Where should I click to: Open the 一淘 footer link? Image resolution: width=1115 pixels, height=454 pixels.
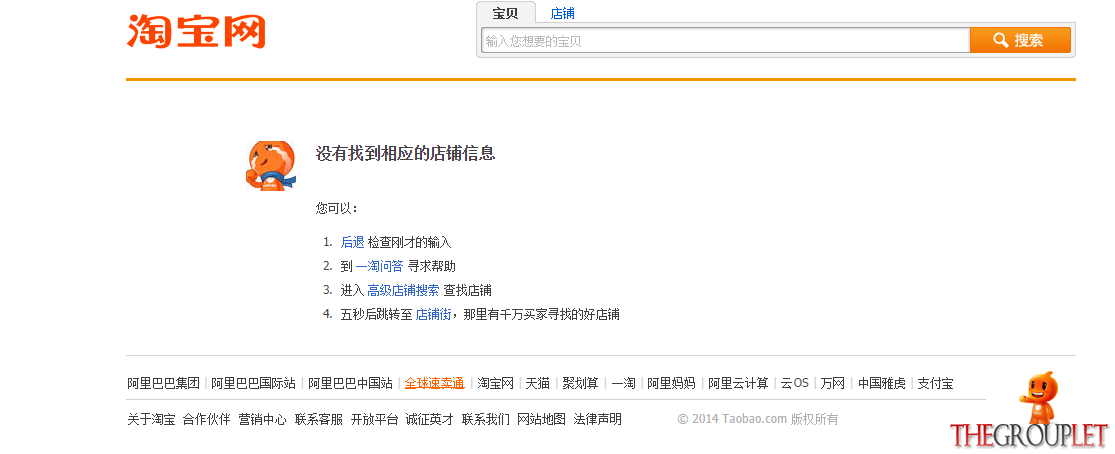click(x=623, y=384)
